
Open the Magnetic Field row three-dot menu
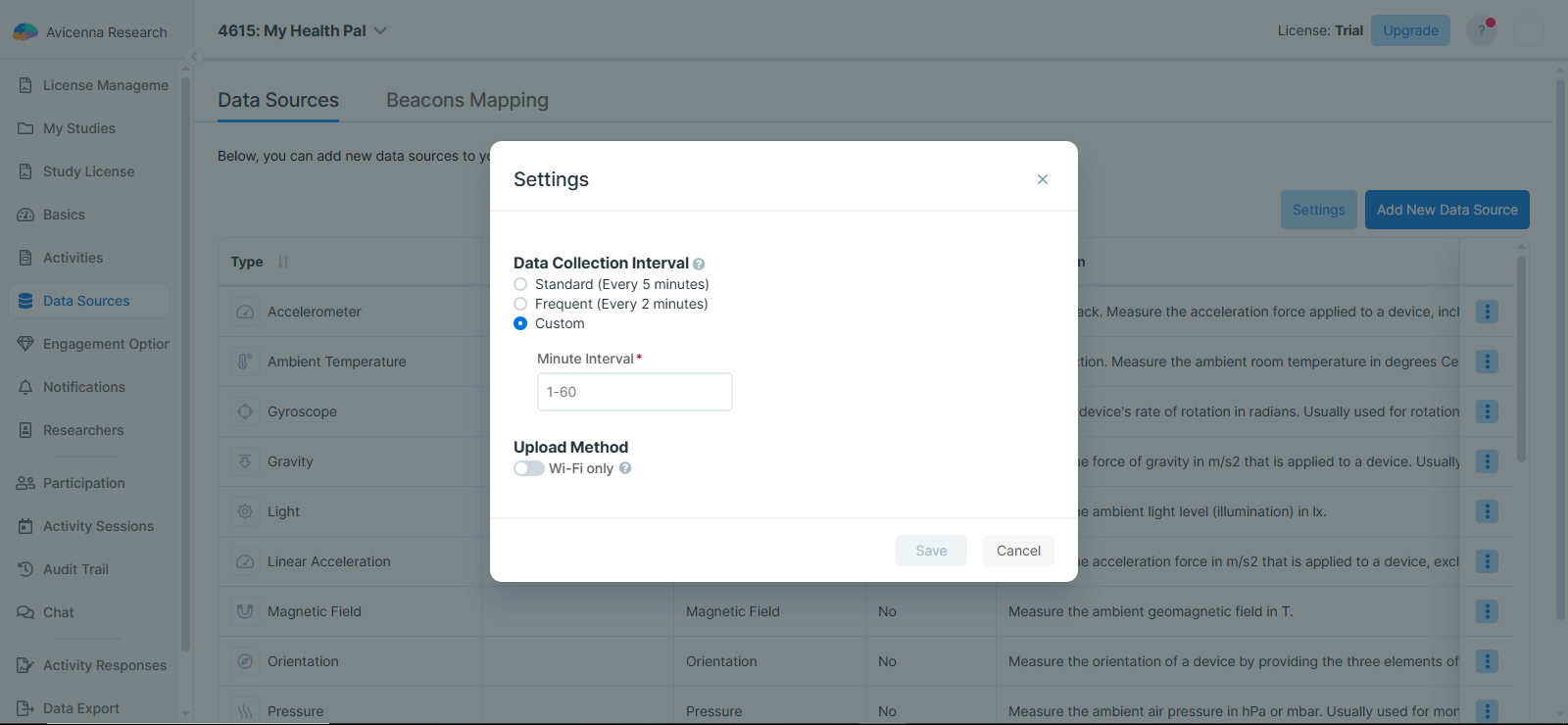1487,611
